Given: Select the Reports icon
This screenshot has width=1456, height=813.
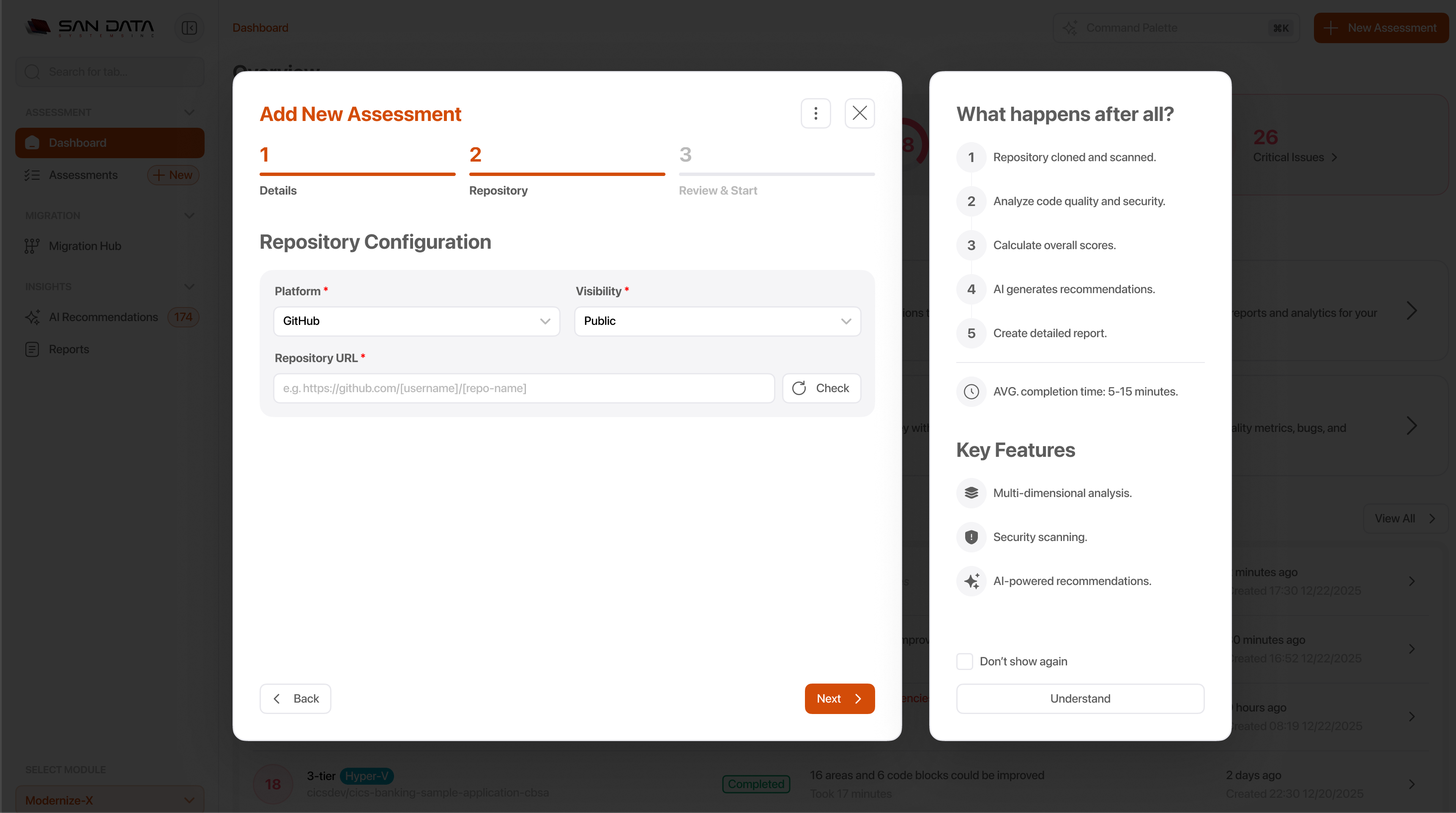Looking at the screenshot, I should pos(32,349).
